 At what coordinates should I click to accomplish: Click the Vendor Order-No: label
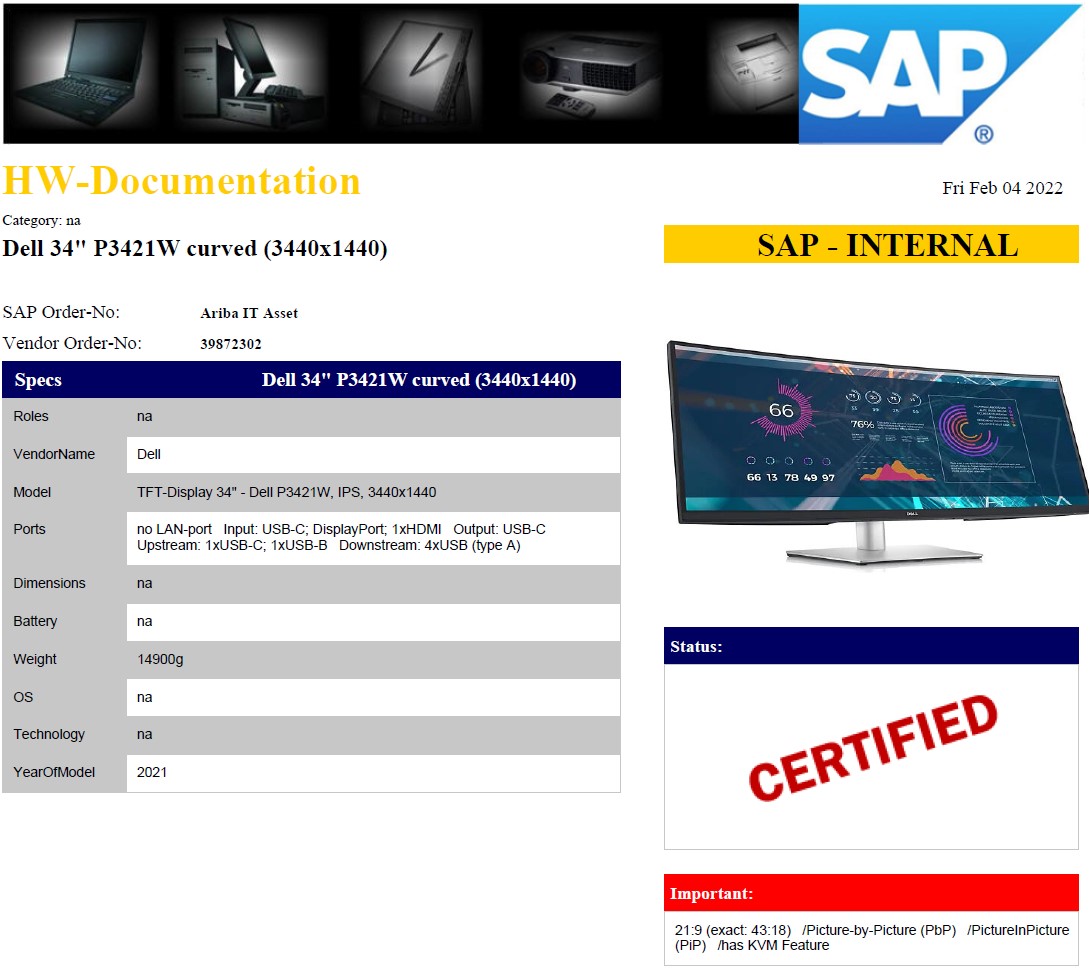tap(72, 343)
